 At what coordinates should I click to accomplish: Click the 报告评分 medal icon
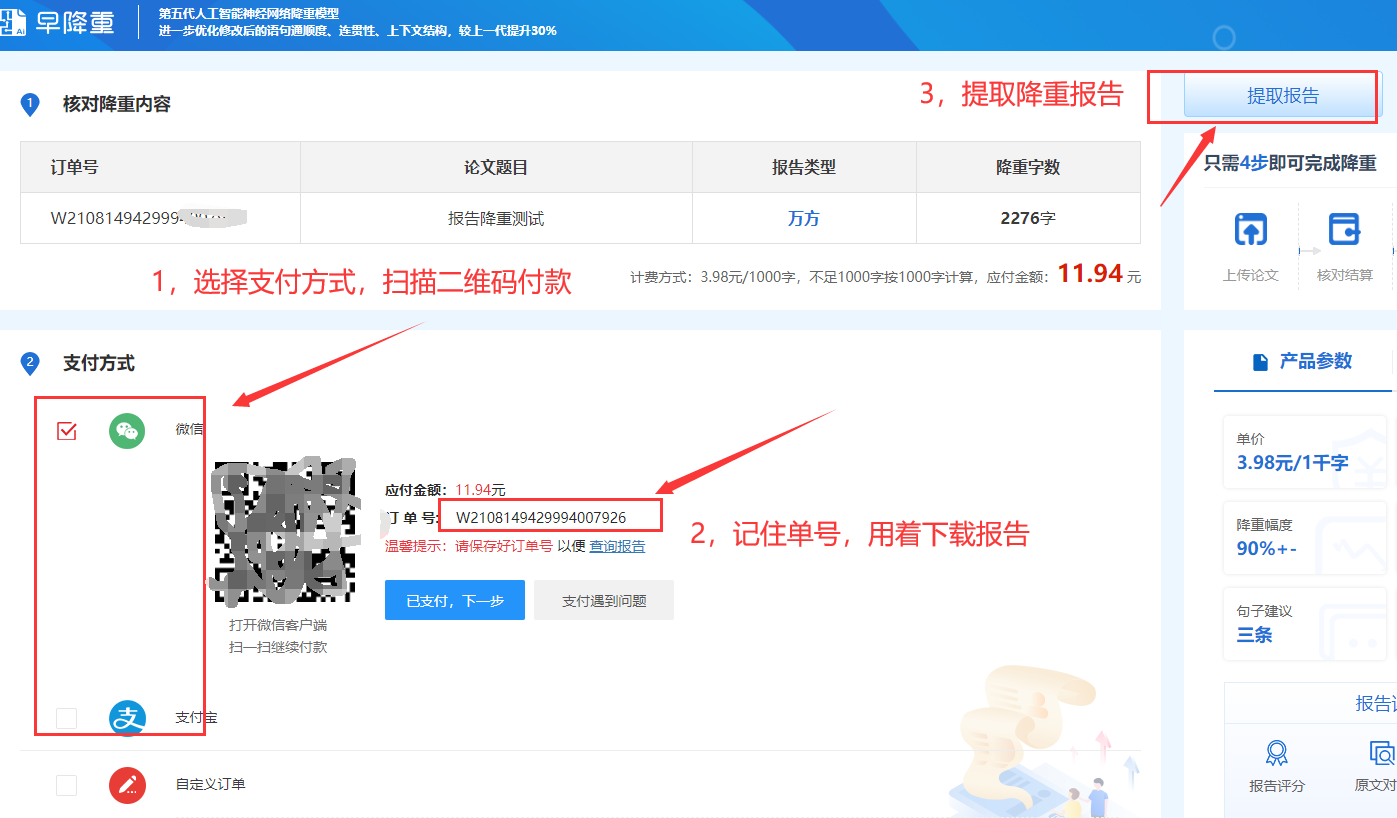click(1276, 753)
